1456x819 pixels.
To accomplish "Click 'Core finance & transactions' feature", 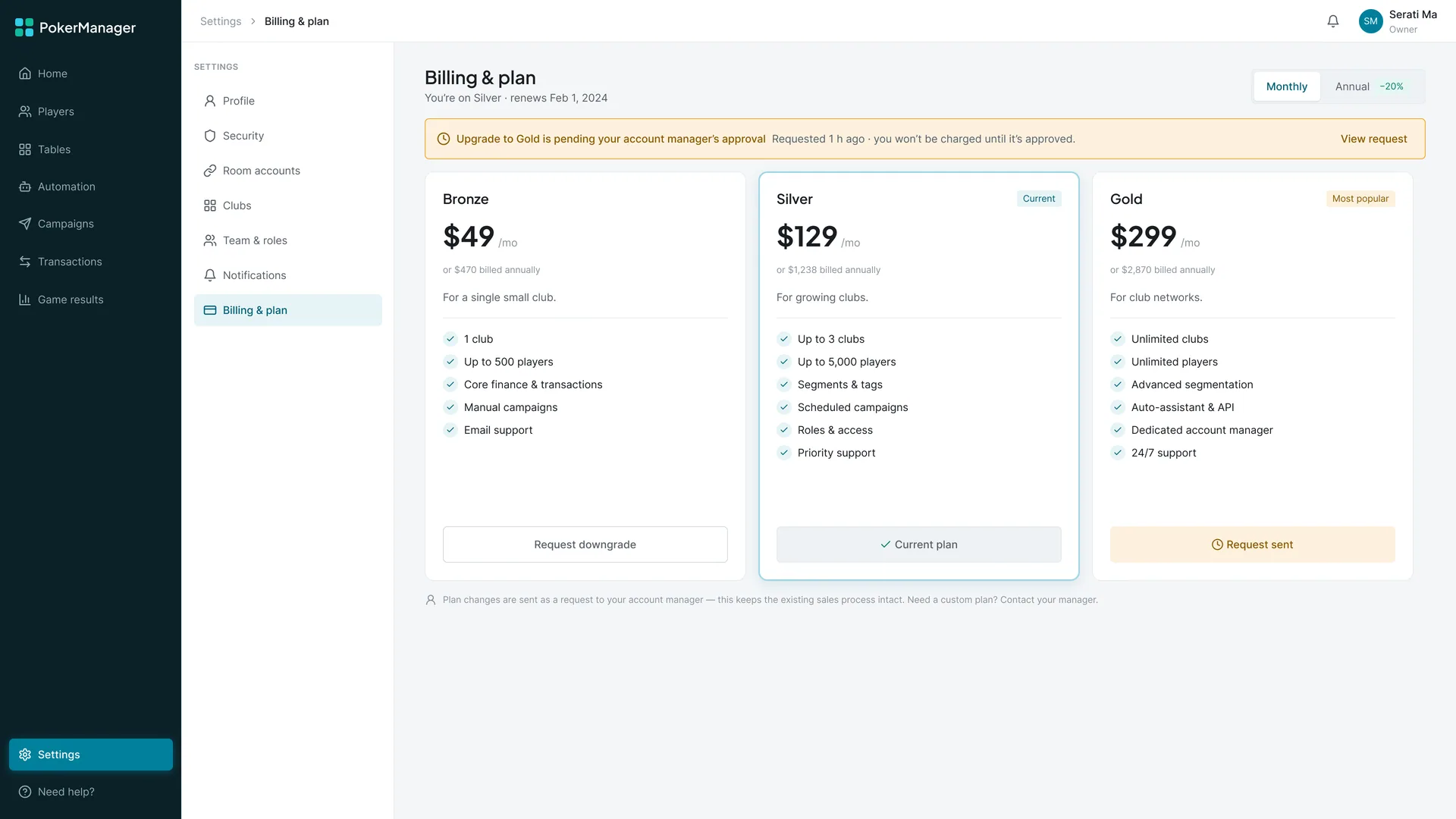I will [533, 384].
